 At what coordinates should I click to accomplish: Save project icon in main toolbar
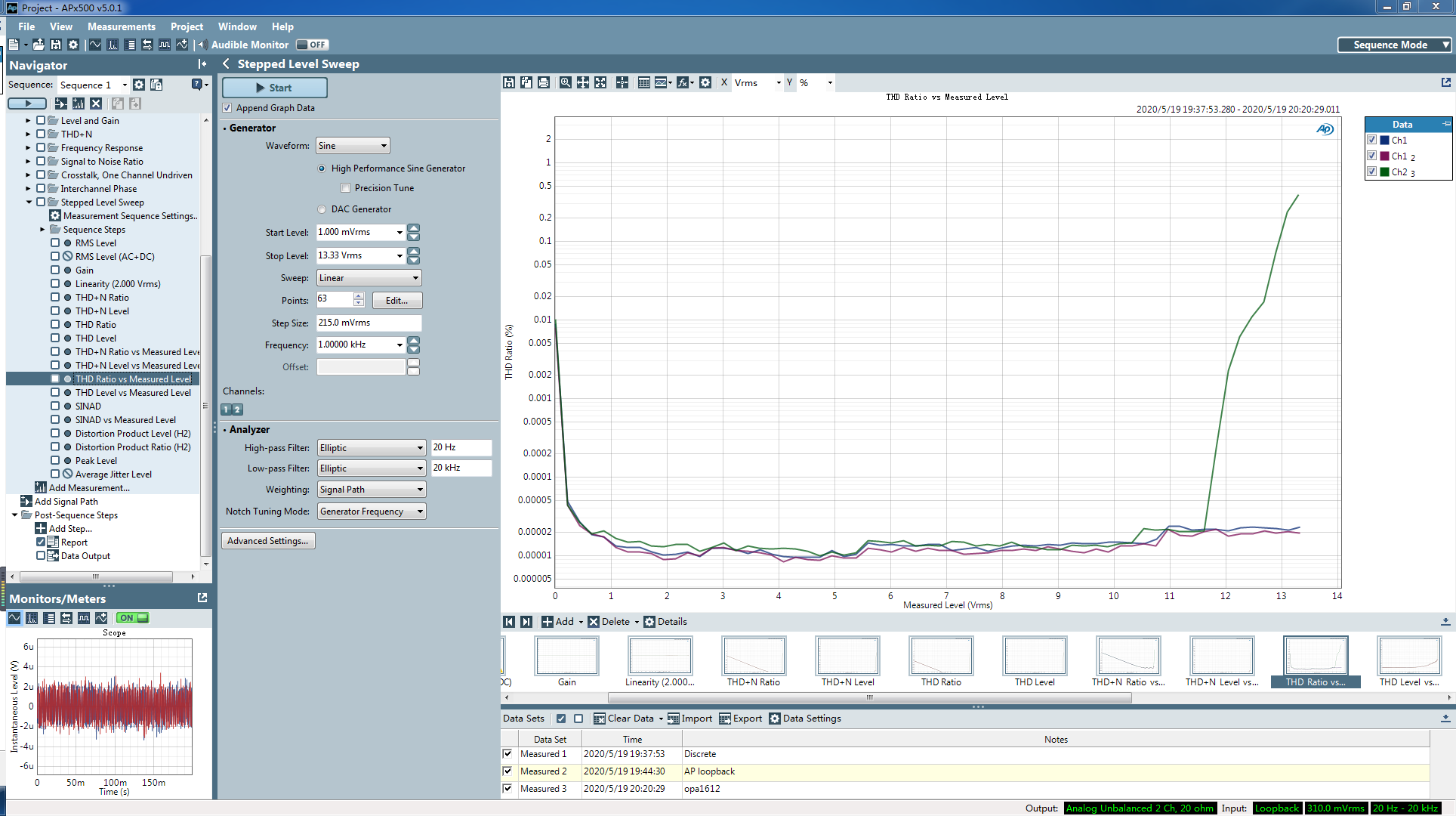point(55,45)
